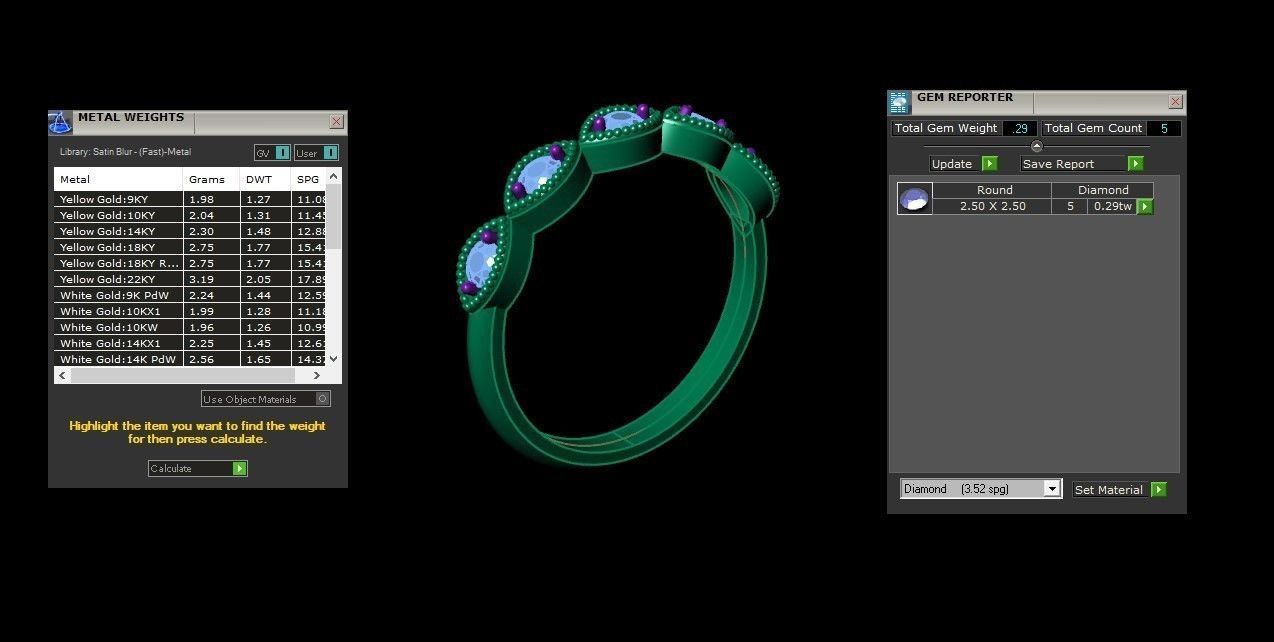
Task: Click the Calculate button
Action: pos(197,468)
